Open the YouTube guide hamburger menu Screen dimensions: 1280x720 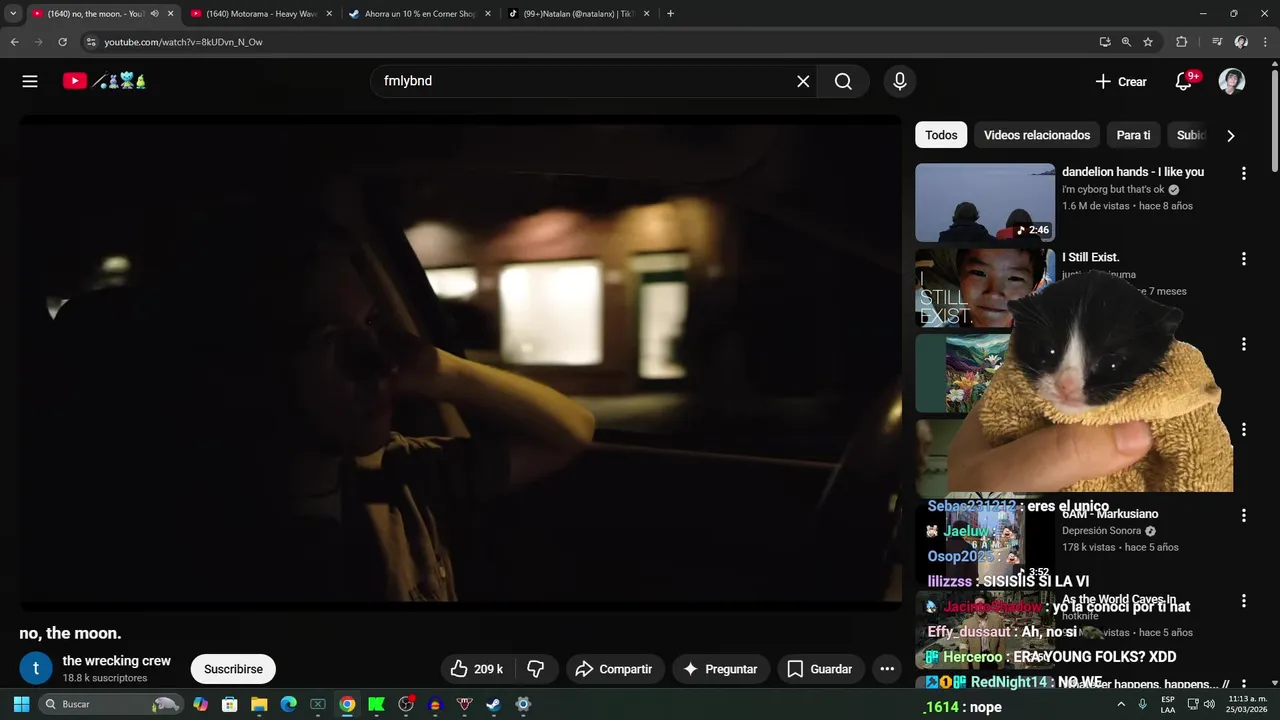click(30, 81)
